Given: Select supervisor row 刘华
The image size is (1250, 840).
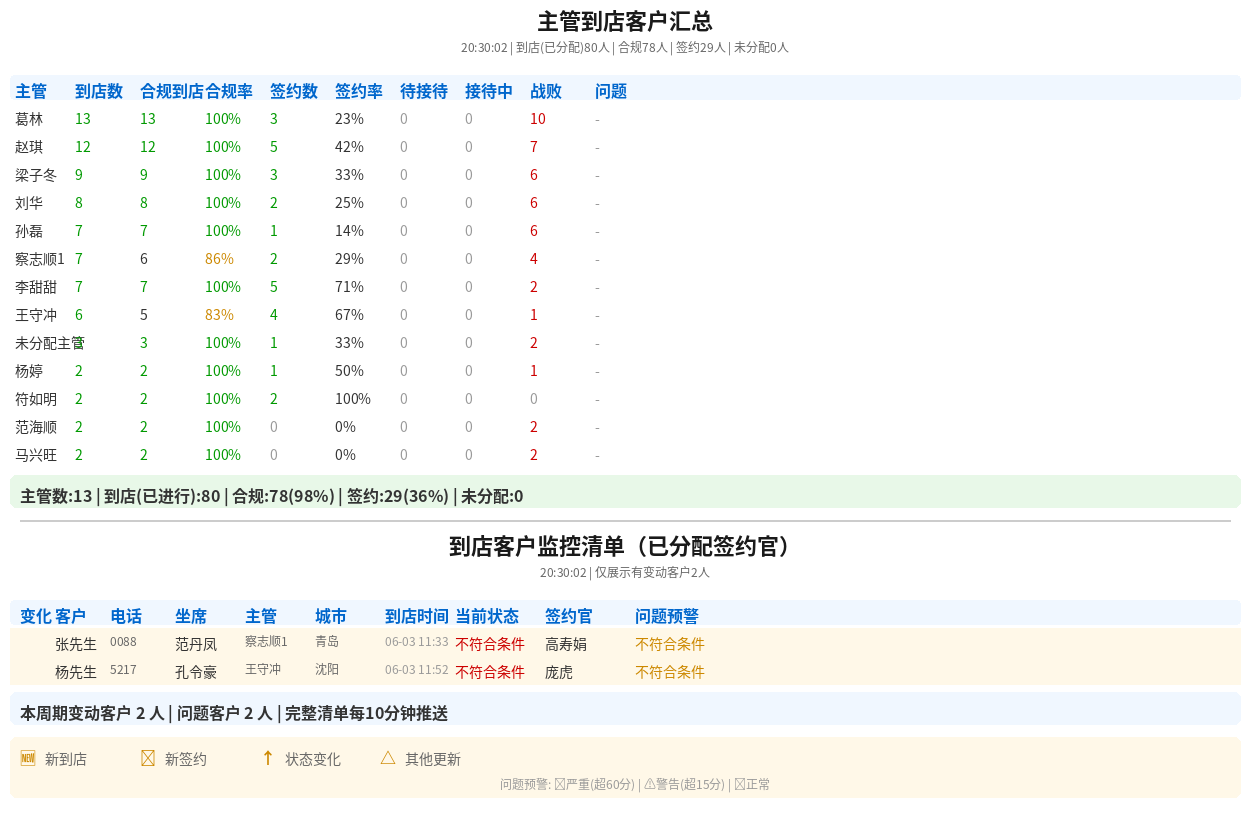Looking at the screenshot, I should tap(625, 203).
